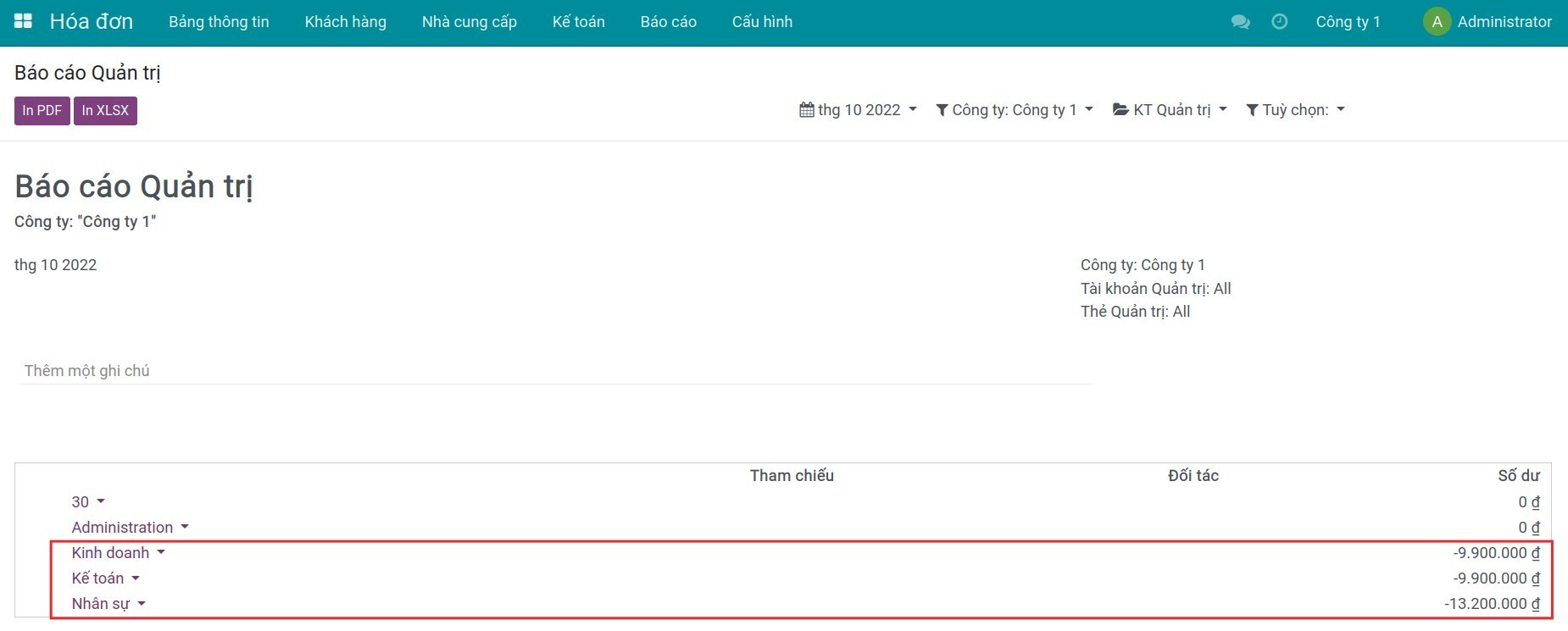Click the Administrator avatar icon
The height and width of the screenshot is (631, 1568).
point(1437,22)
